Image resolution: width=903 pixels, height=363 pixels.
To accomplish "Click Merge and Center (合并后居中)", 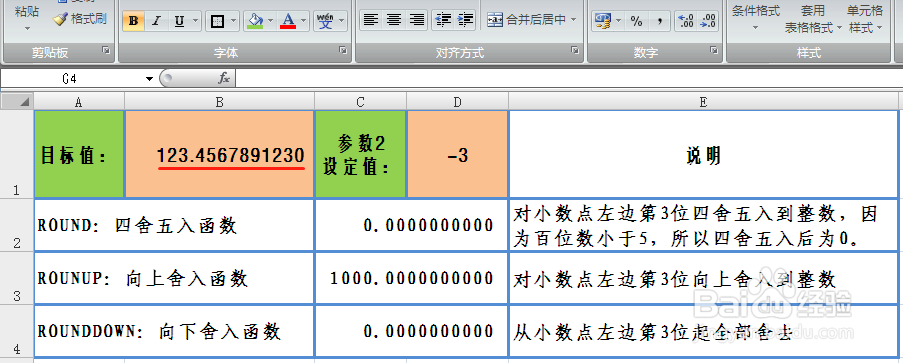I will pos(526,20).
